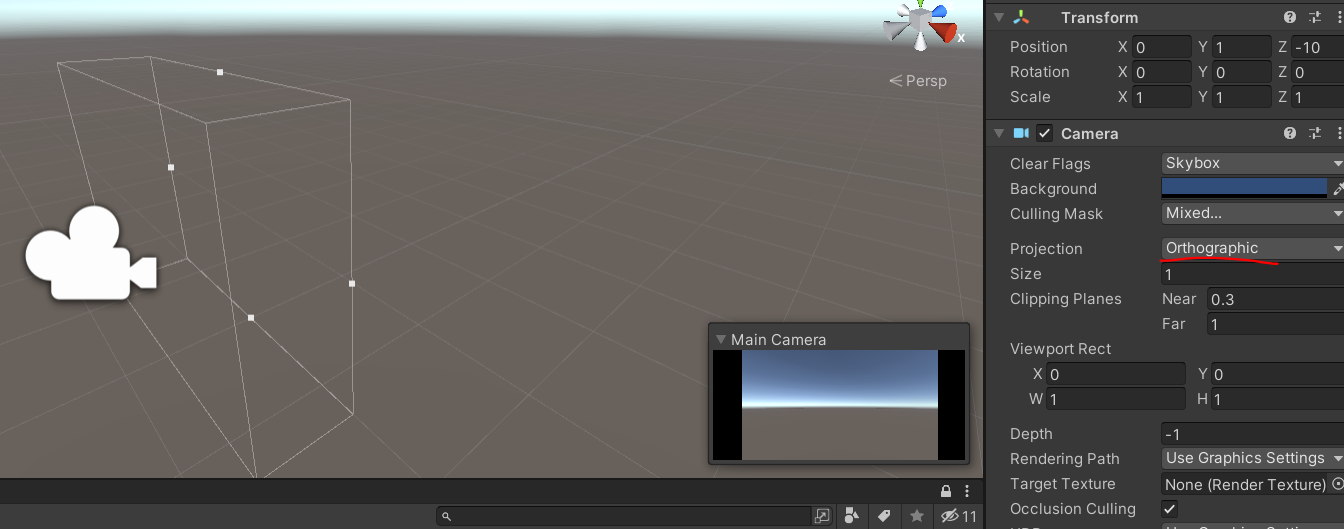Open the Projection dropdown set to Orthographic
1344x529 pixels.
(1253, 248)
